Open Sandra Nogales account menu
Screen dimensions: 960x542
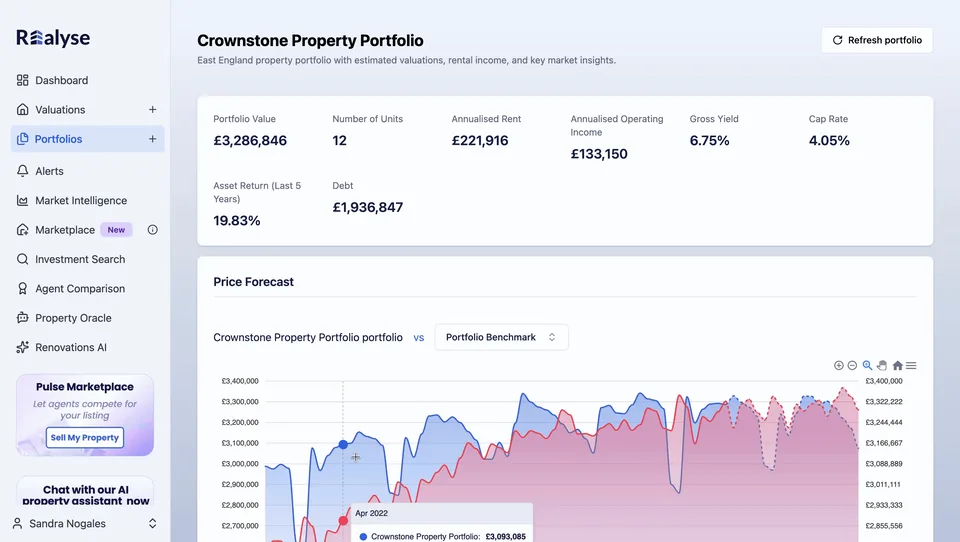[85, 524]
